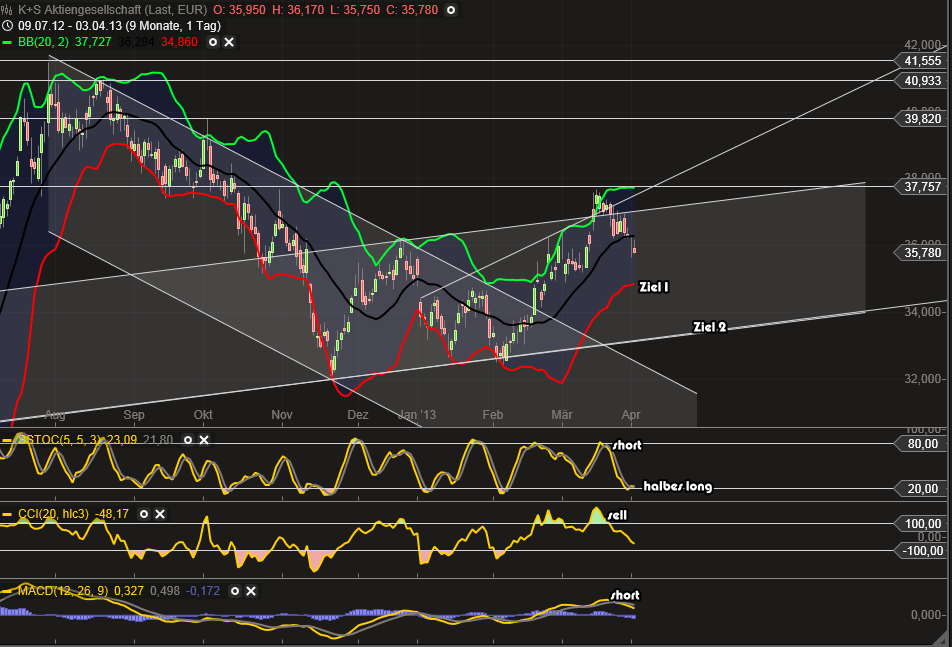Open settings circle next to OHLC values
Image resolution: width=952 pixels, height=647 pixels.
tap(451, 10)
